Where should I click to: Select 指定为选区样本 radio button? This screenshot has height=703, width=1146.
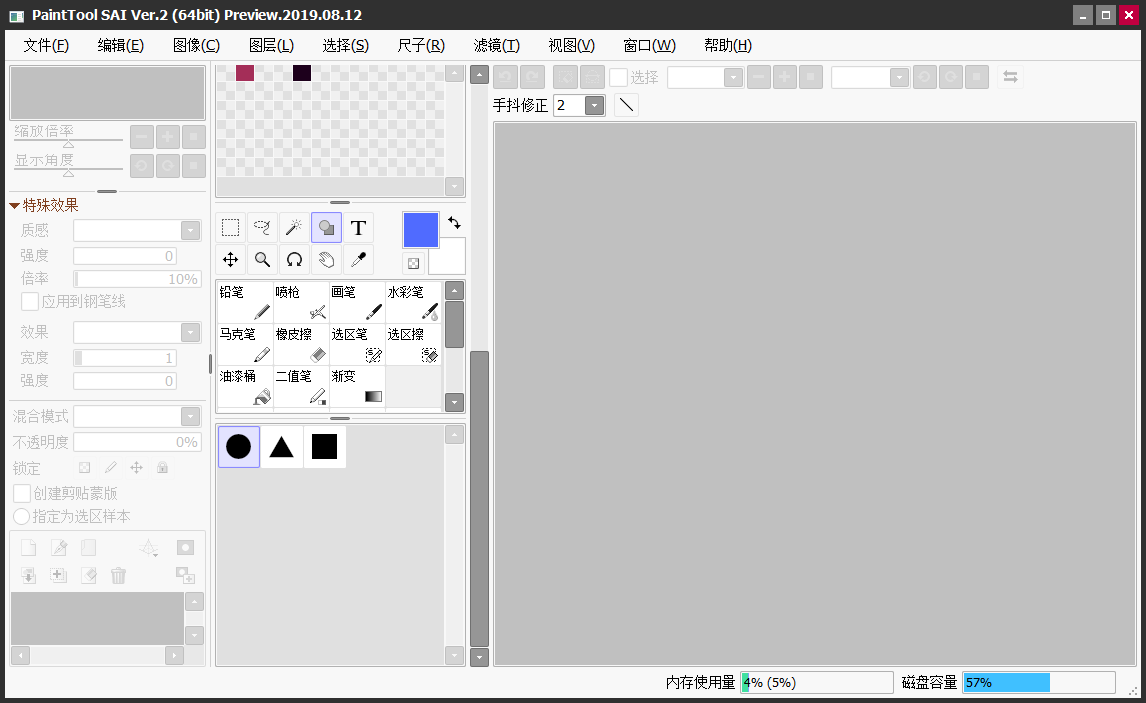tap(21, 517)
